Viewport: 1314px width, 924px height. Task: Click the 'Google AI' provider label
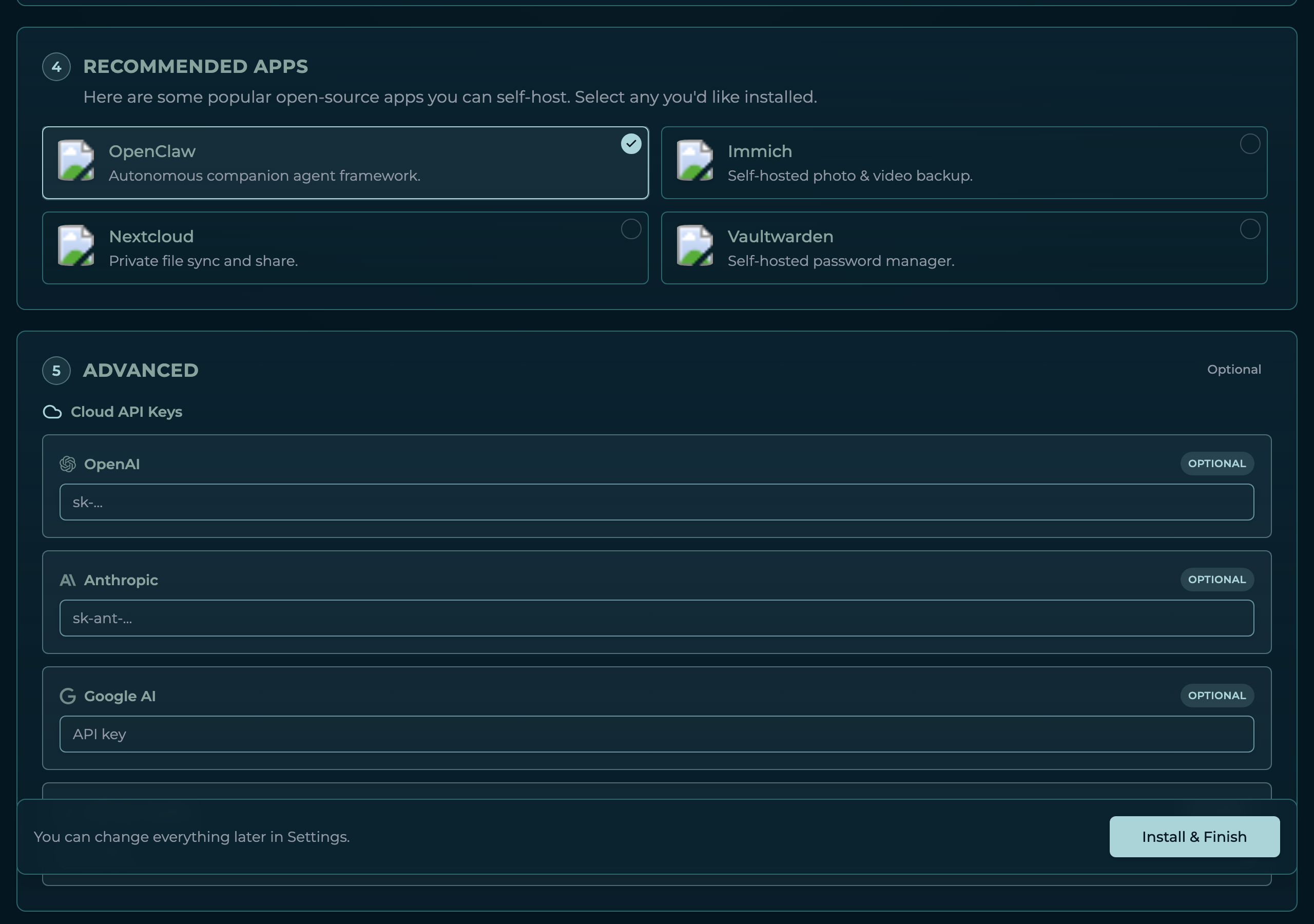coord(120,696)
